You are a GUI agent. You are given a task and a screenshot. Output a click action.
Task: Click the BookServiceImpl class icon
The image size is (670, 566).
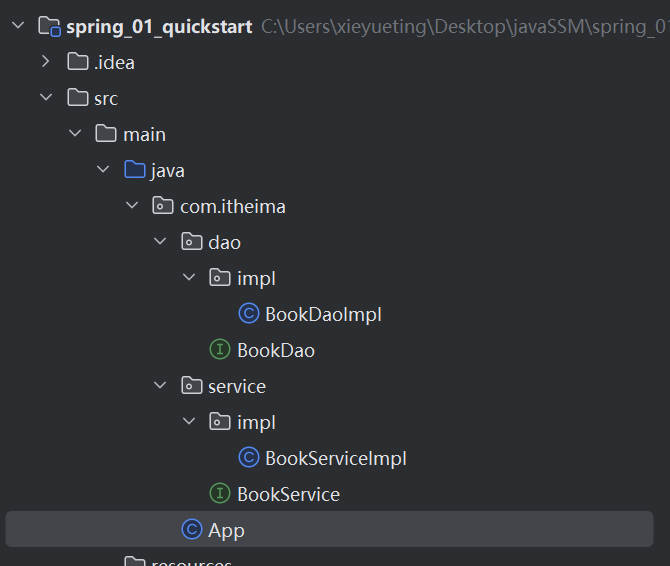pos(248,458)
